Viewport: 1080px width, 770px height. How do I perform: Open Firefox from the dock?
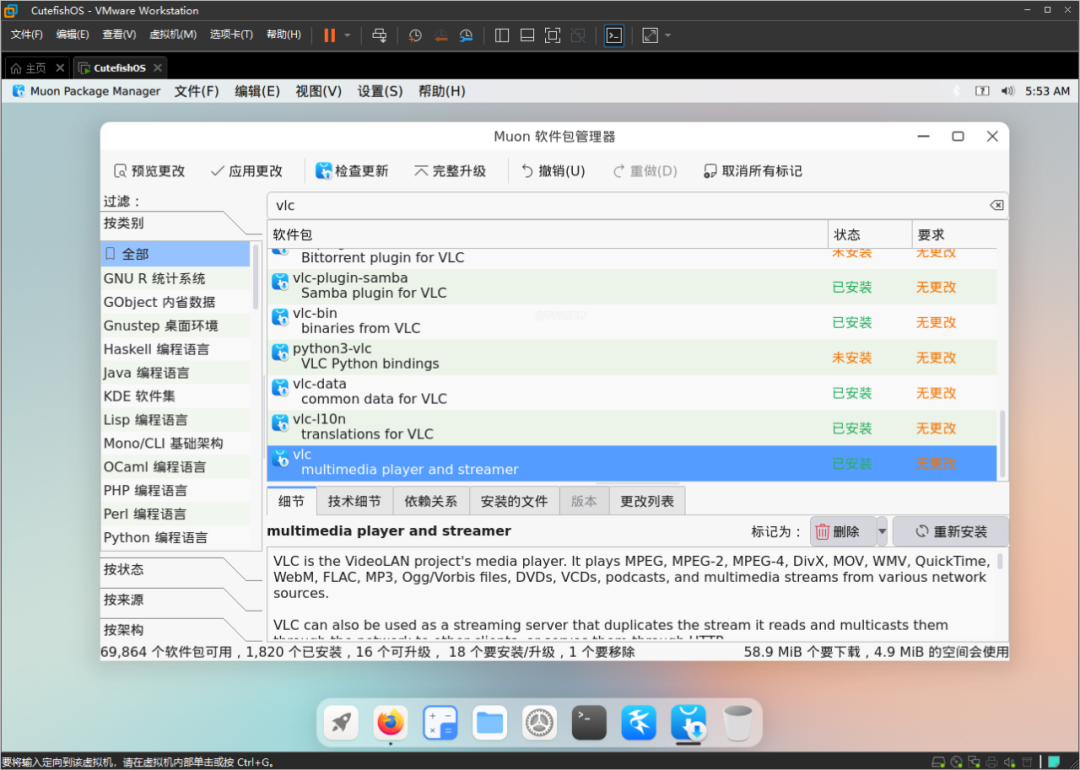(391, 721)
